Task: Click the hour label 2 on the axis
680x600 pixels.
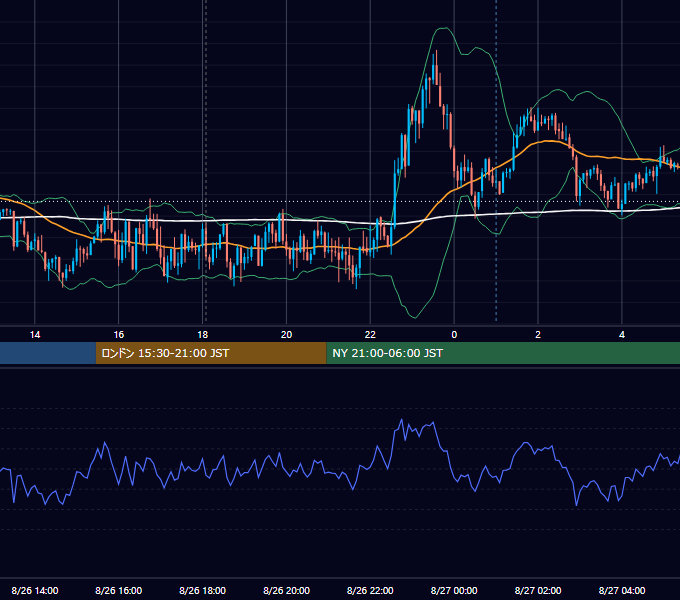Action: point(538,335)
